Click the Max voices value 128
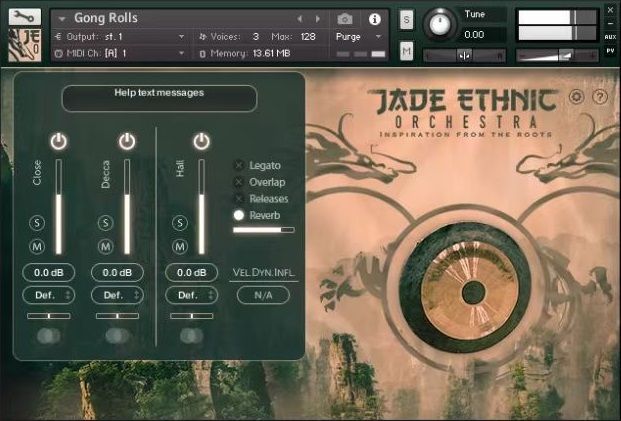 click(x=308, y=37)
